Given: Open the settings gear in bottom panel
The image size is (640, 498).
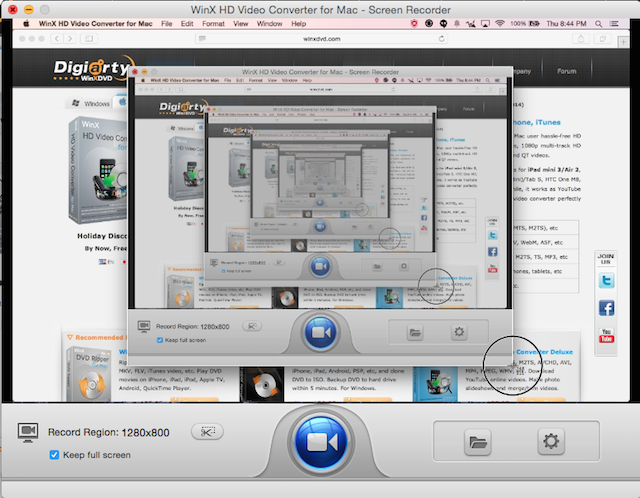Looking at the screenshot, I should 551,441.
